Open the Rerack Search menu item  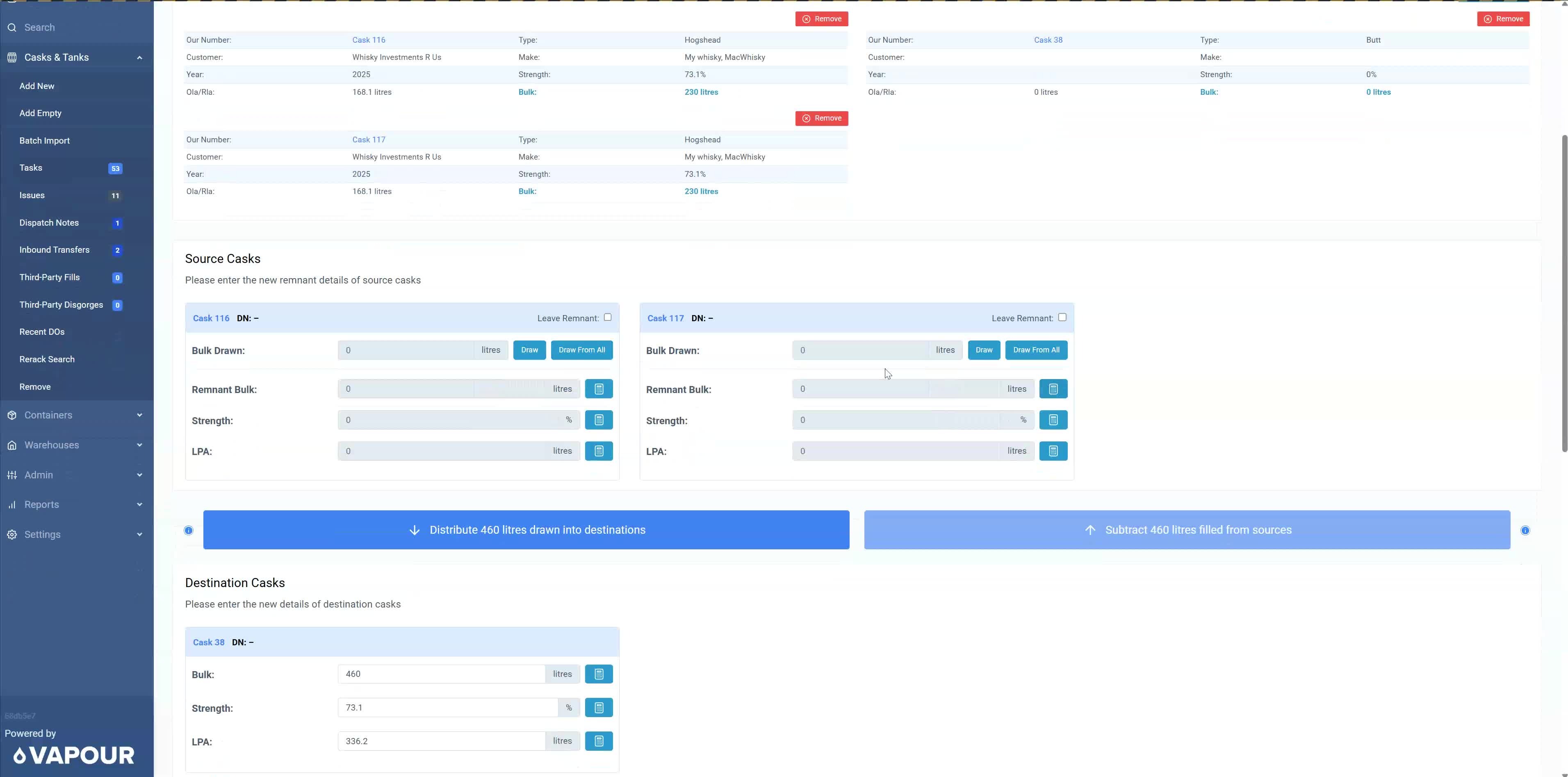(x=47, y=359)
